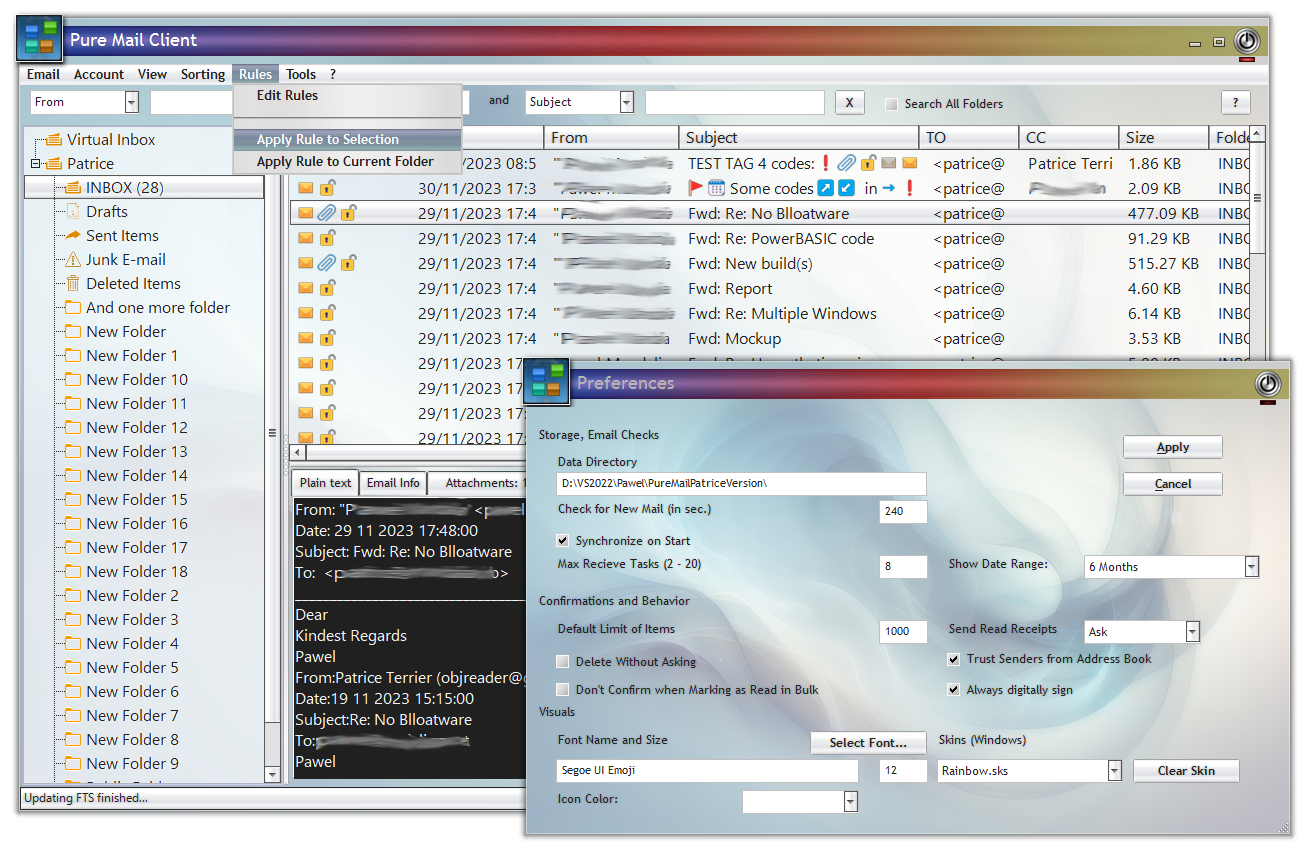Click the Deleted Items trash icon
This screenshot has width=1309, height=853.
click(x=73, y=284)
